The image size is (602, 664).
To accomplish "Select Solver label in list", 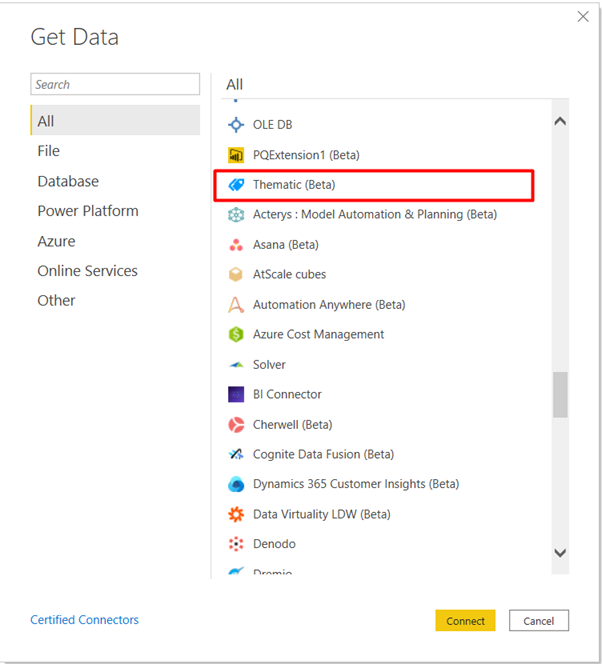I will pos(269,365).
